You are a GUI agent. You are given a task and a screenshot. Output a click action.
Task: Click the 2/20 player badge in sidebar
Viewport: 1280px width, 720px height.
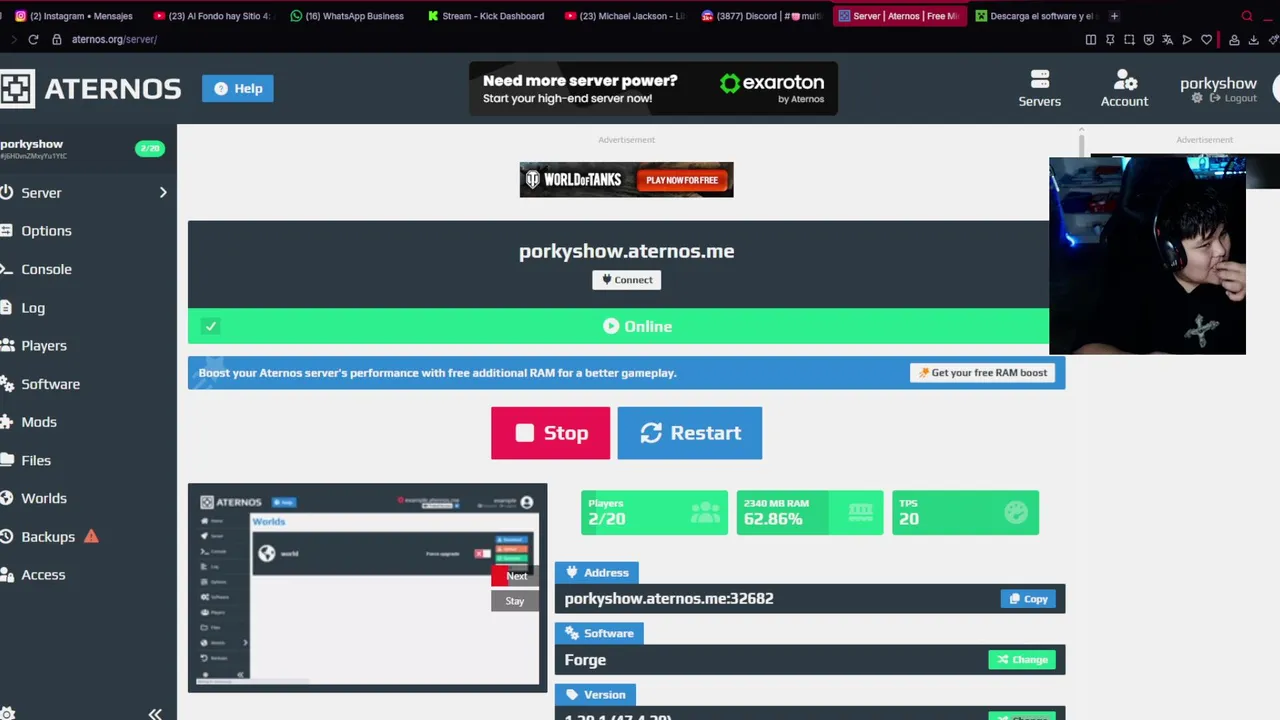click(x=149, y=148)
